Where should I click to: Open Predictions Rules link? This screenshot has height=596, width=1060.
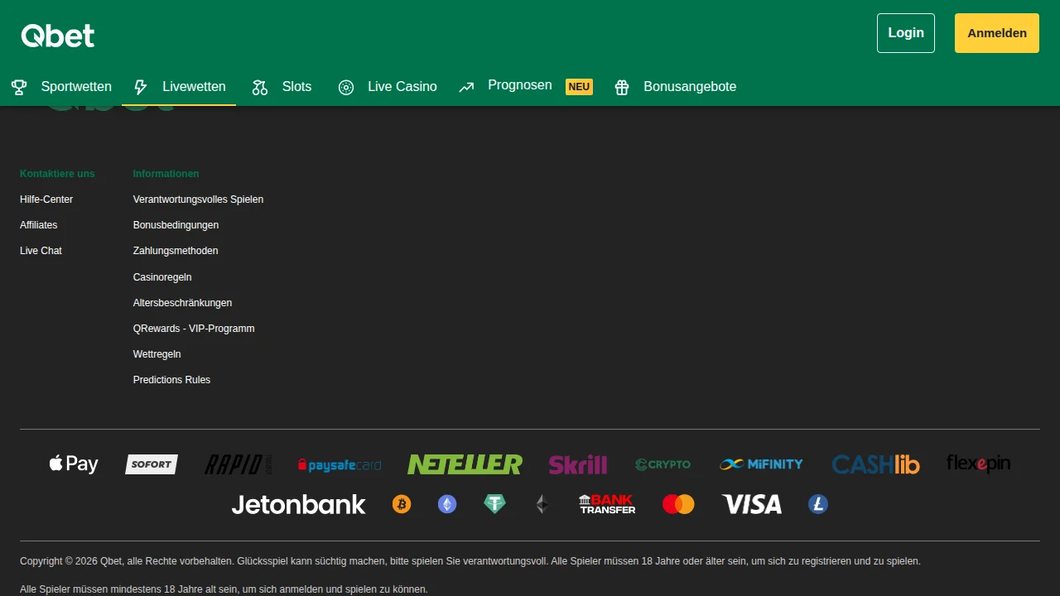coord(172,380)
